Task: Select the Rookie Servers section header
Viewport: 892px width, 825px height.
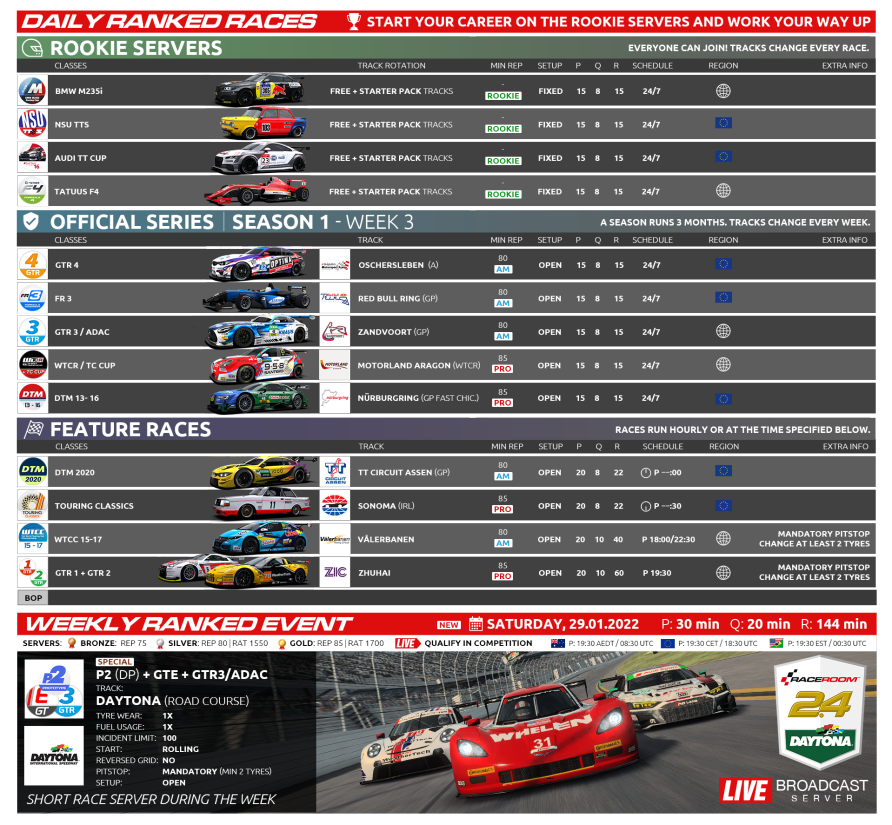Action: (x=135, y=48)
